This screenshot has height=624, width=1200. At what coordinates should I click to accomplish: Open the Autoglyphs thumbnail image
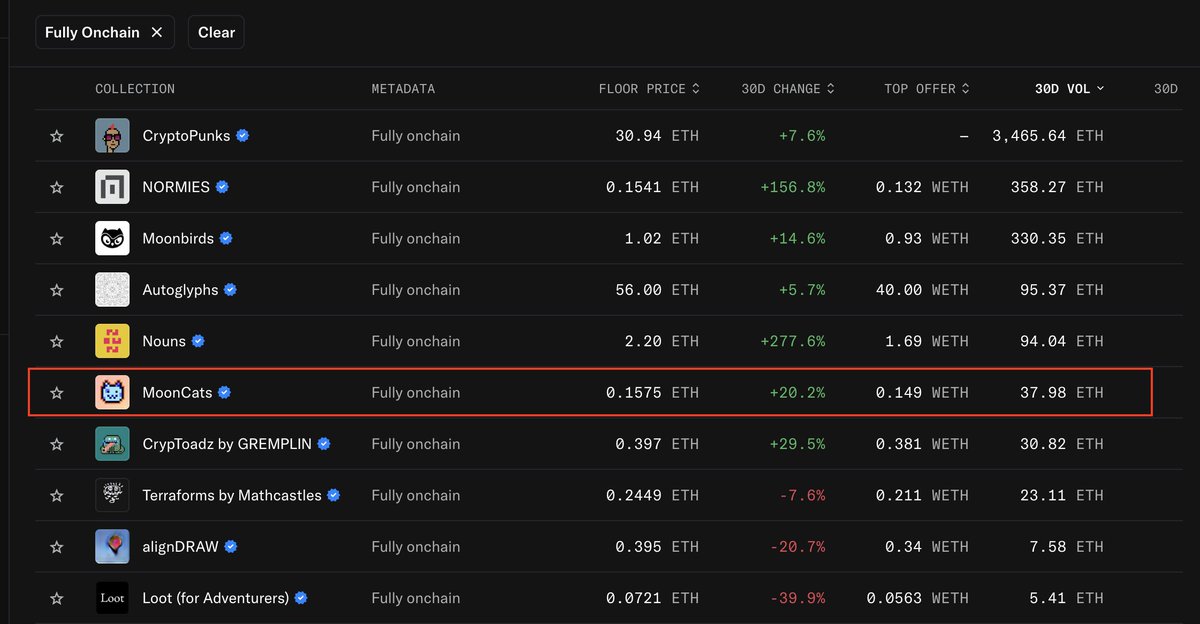(112, 290)
